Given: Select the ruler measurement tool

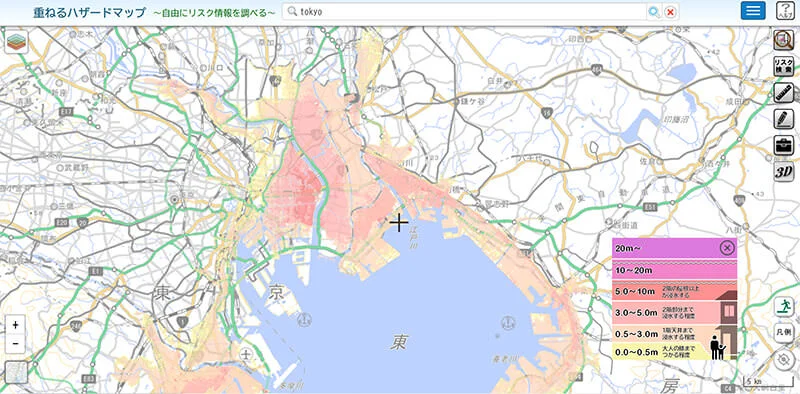Looking at the screenshot, I should coord(783,93).
